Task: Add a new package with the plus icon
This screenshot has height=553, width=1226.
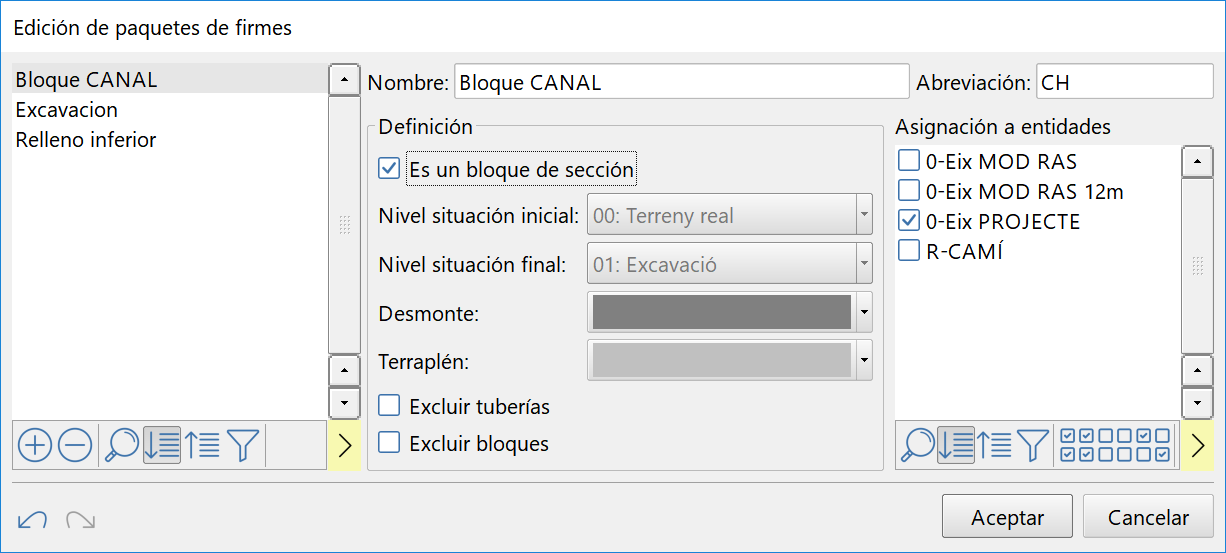Action: click(x=35, y=445)
